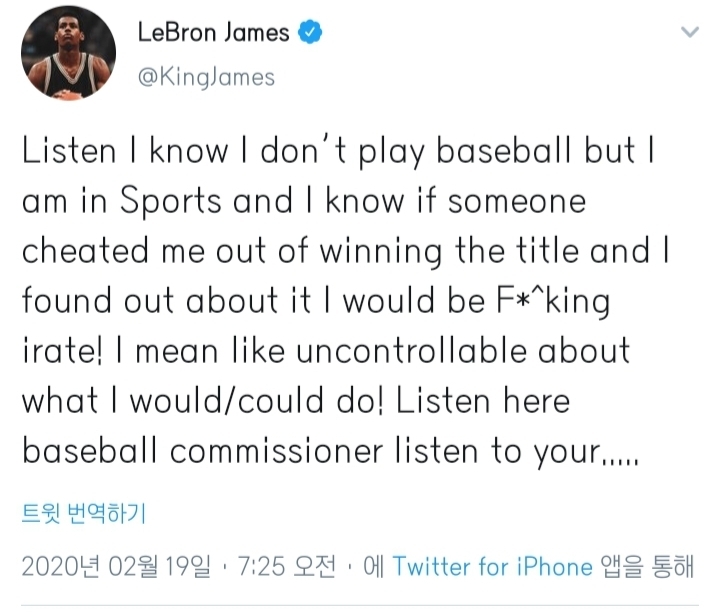Click the blue verified badge icon

[310, 32]
